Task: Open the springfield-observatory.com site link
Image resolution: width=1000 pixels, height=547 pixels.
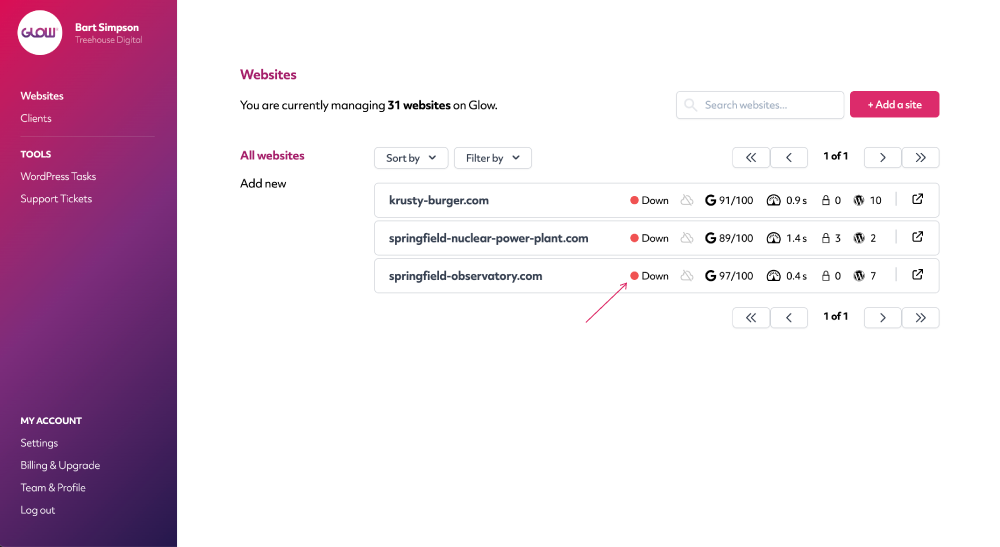Action: point(466,276)
